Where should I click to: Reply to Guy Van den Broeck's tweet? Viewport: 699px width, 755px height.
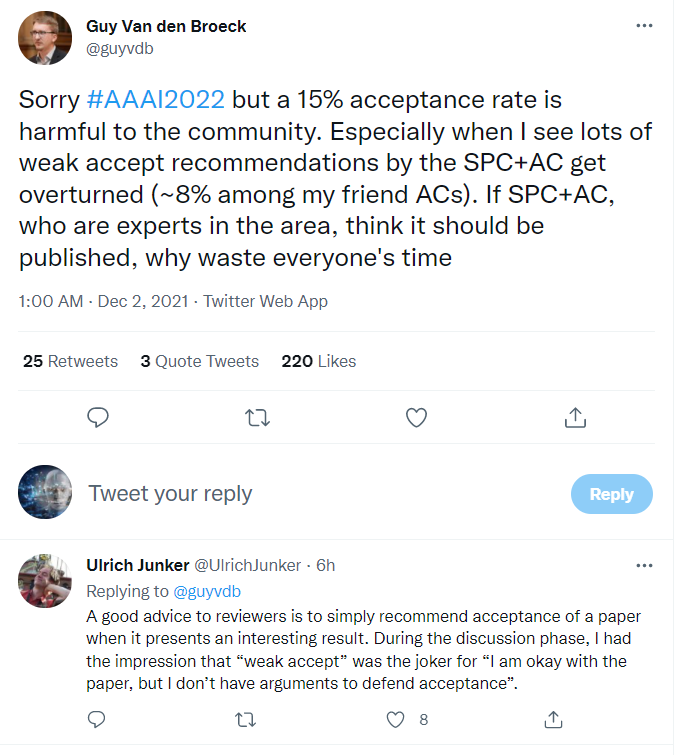(97, 417)
